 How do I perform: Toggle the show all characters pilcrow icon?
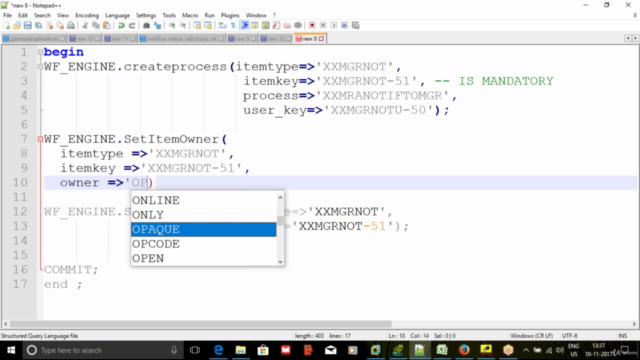(233, 25)
